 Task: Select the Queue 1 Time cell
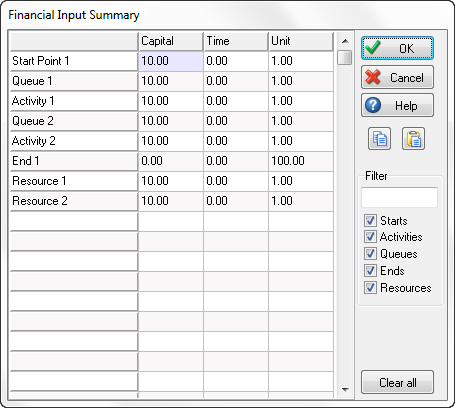point(236,81)
